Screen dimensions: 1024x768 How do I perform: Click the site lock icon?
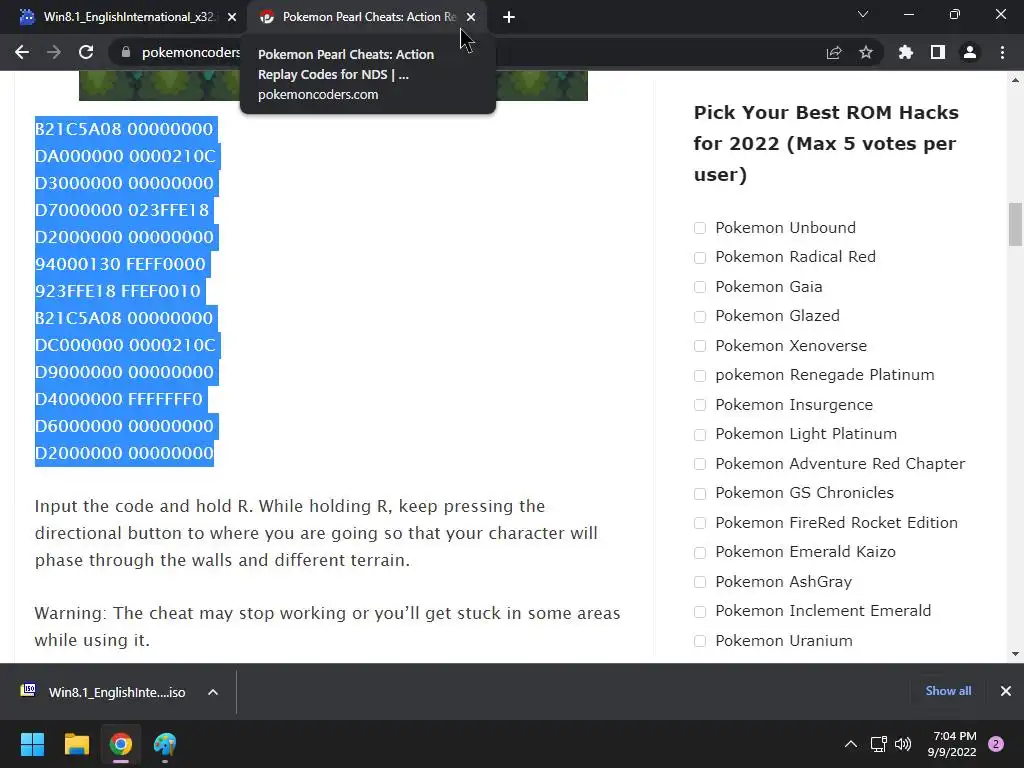(126, 52)
